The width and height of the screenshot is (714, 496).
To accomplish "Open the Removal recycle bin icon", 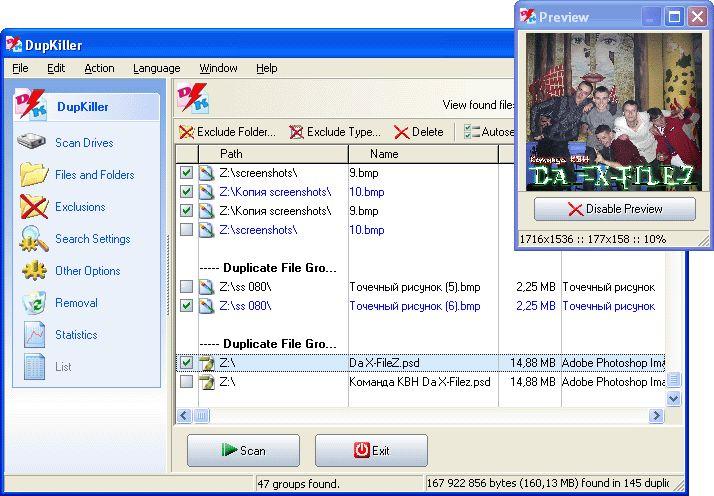I will click(35, 303).
